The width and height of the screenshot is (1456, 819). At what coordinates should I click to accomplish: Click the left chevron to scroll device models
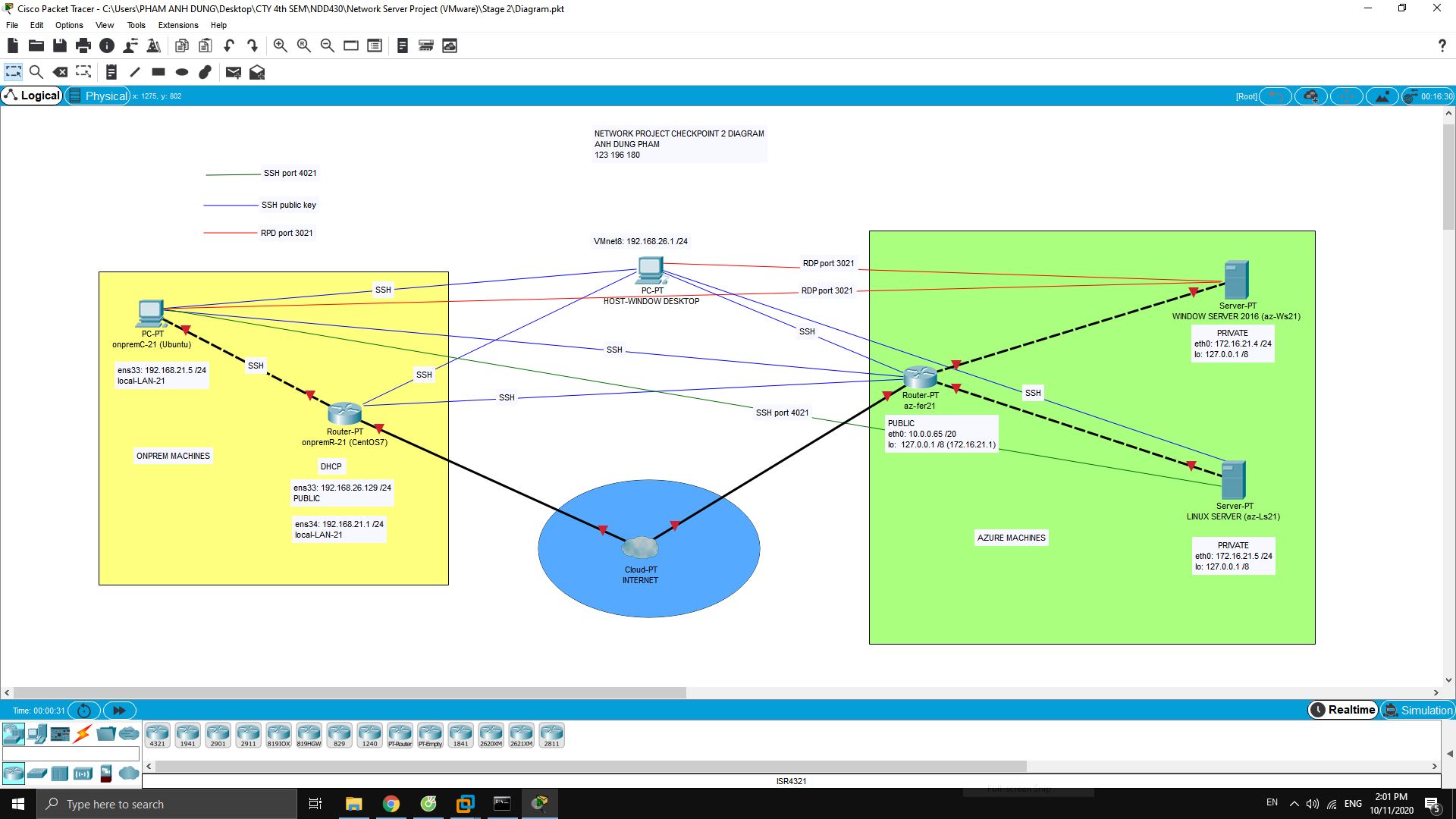click(x=149, y=766)
